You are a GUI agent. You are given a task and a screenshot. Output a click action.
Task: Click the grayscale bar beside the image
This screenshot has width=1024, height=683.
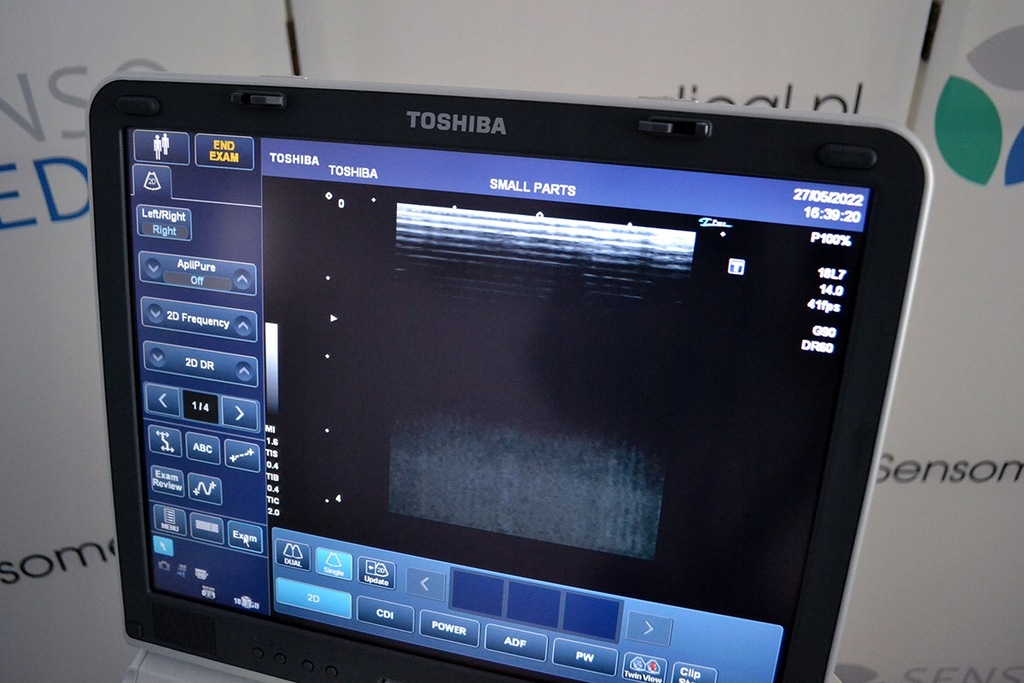point(271,368)
